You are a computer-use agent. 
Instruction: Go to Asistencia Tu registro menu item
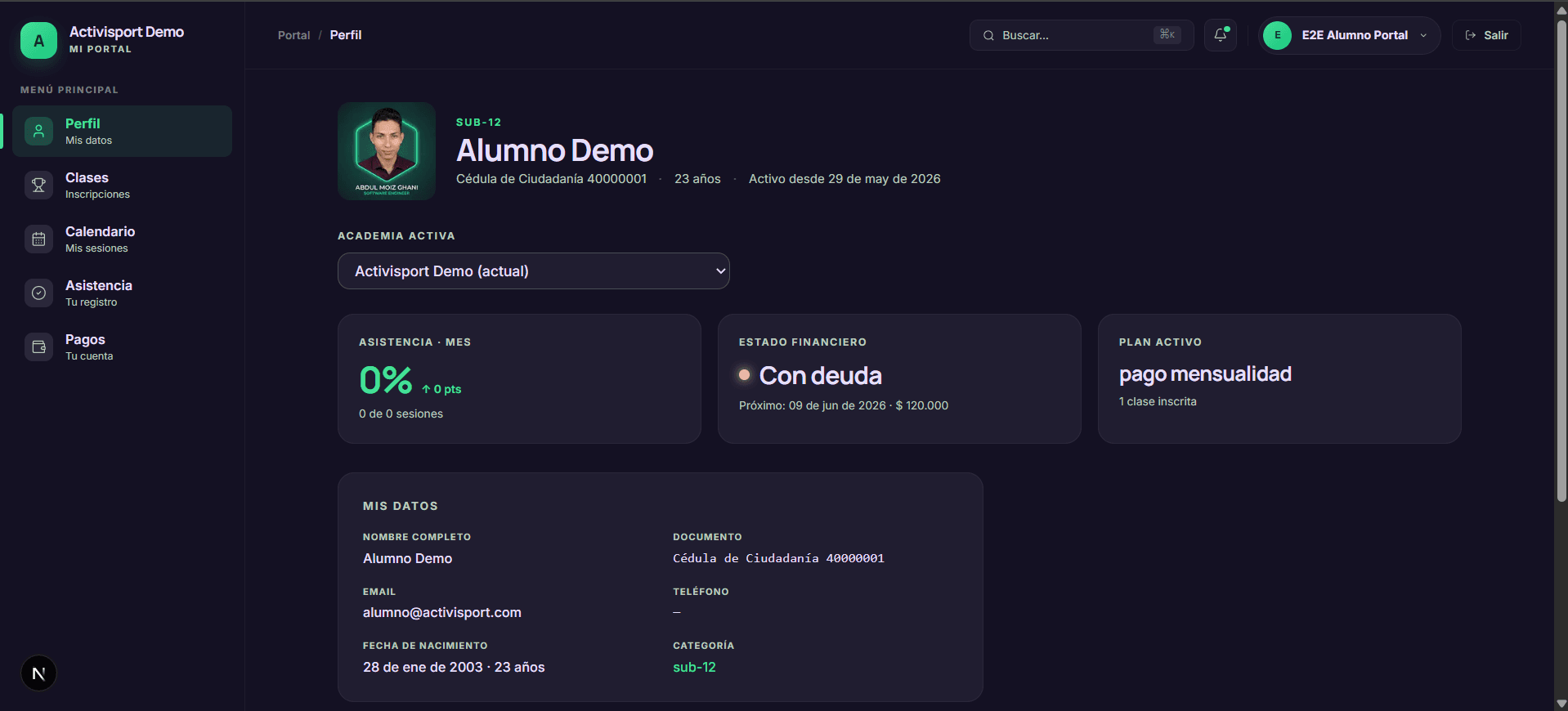click(x=122, y=293)
